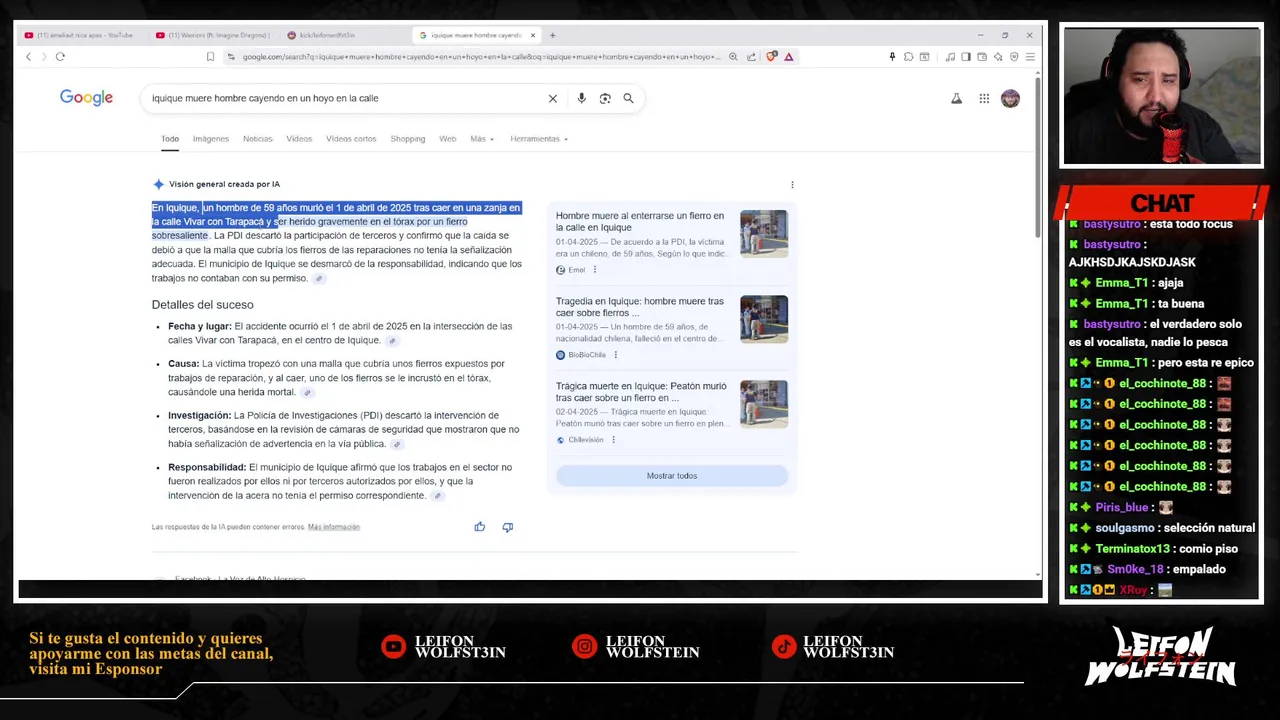
Task: Select the Imágenes search filter
Action: tap(211, 139)
